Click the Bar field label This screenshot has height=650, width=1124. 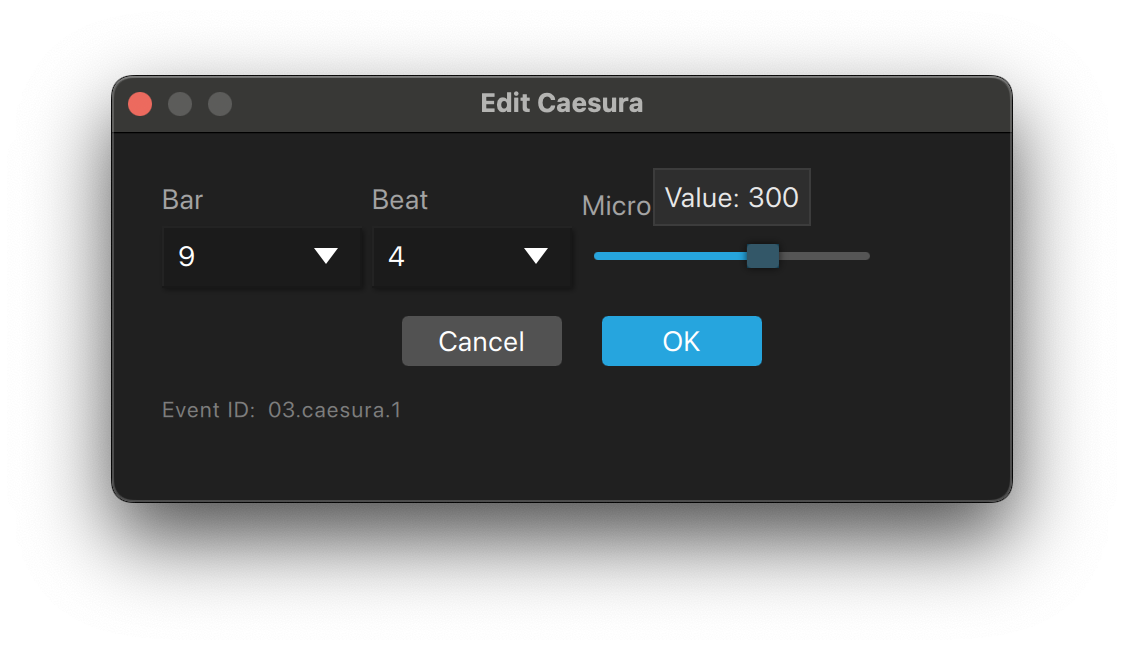pyautogui.click(x=183, y=200)
